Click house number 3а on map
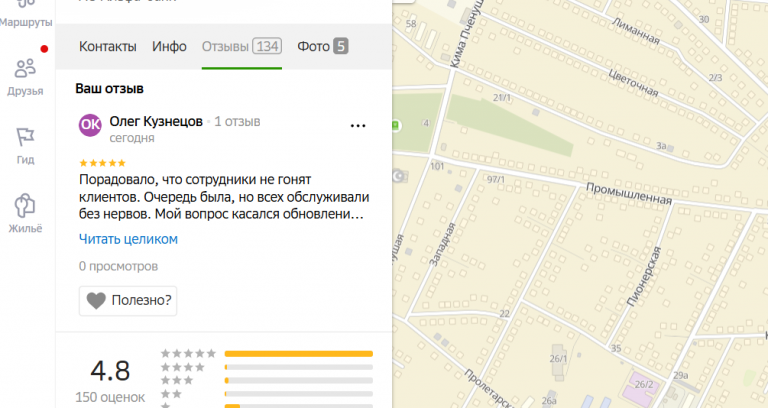This screenshot has width=768, height=408. pos(661,146)
